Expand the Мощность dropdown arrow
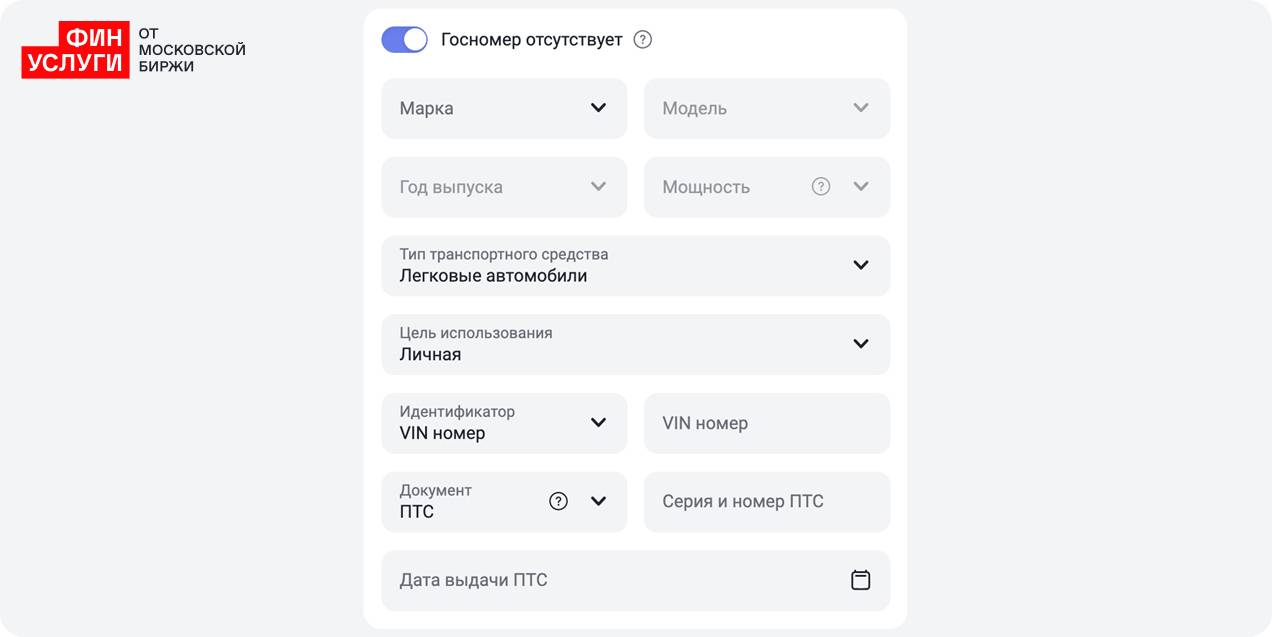This screenshot has width=1272, height=637. click(x=861, y=186)
